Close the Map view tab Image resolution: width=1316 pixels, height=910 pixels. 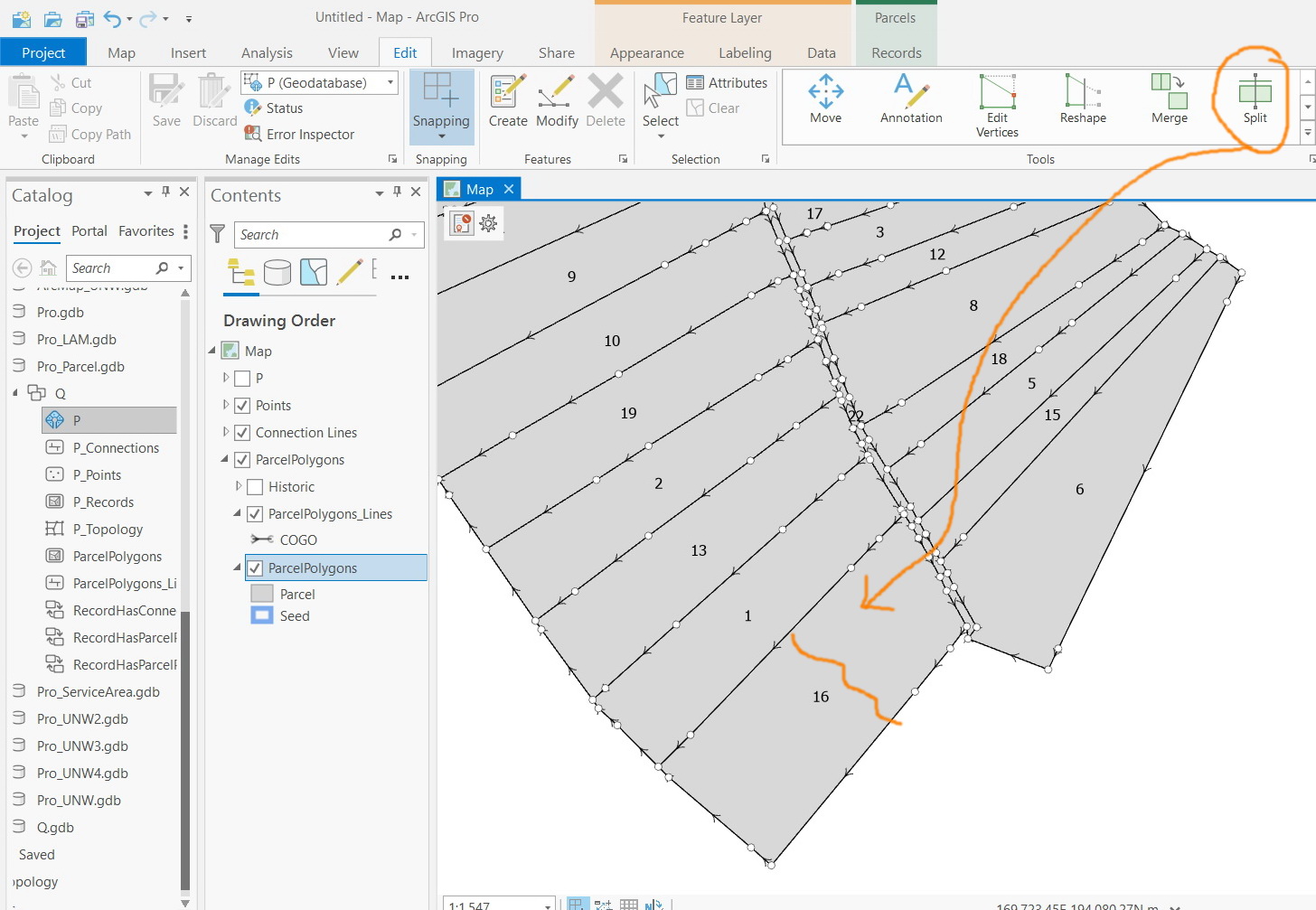tap(509, 189)
